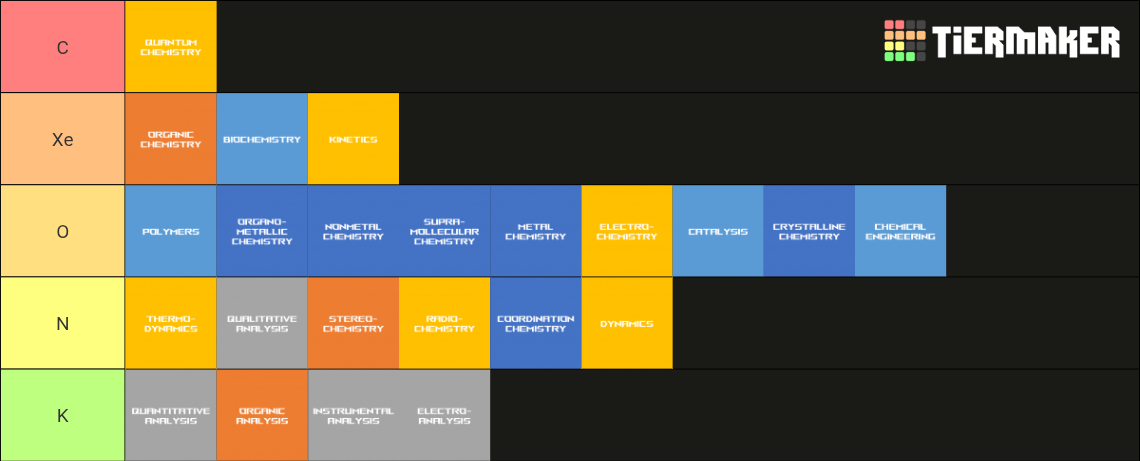Select the green K tier label
Image resolution: width=1140 pixels, height=461 pixels.
(63, 415)
